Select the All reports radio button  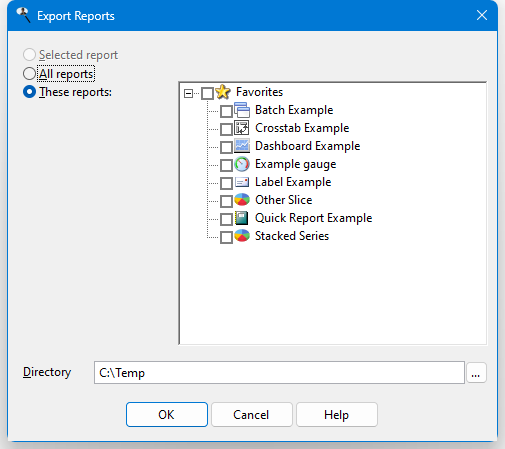[x=29, y=74]
